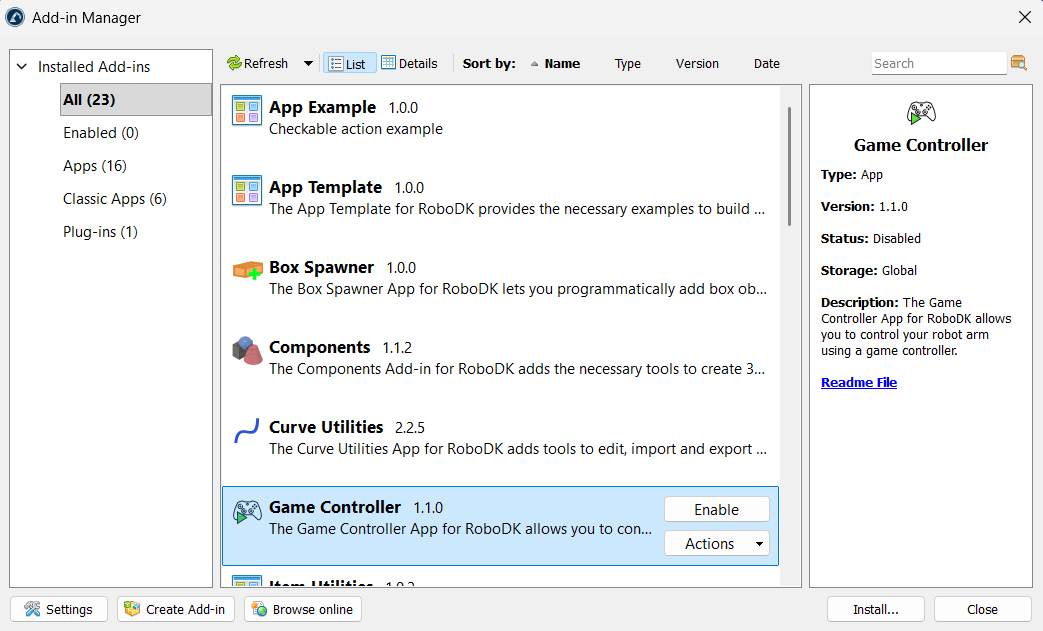Click the App Example icon in list
Screen dimensions: 1043x631
pyautogui.click(x=246, y=110)
